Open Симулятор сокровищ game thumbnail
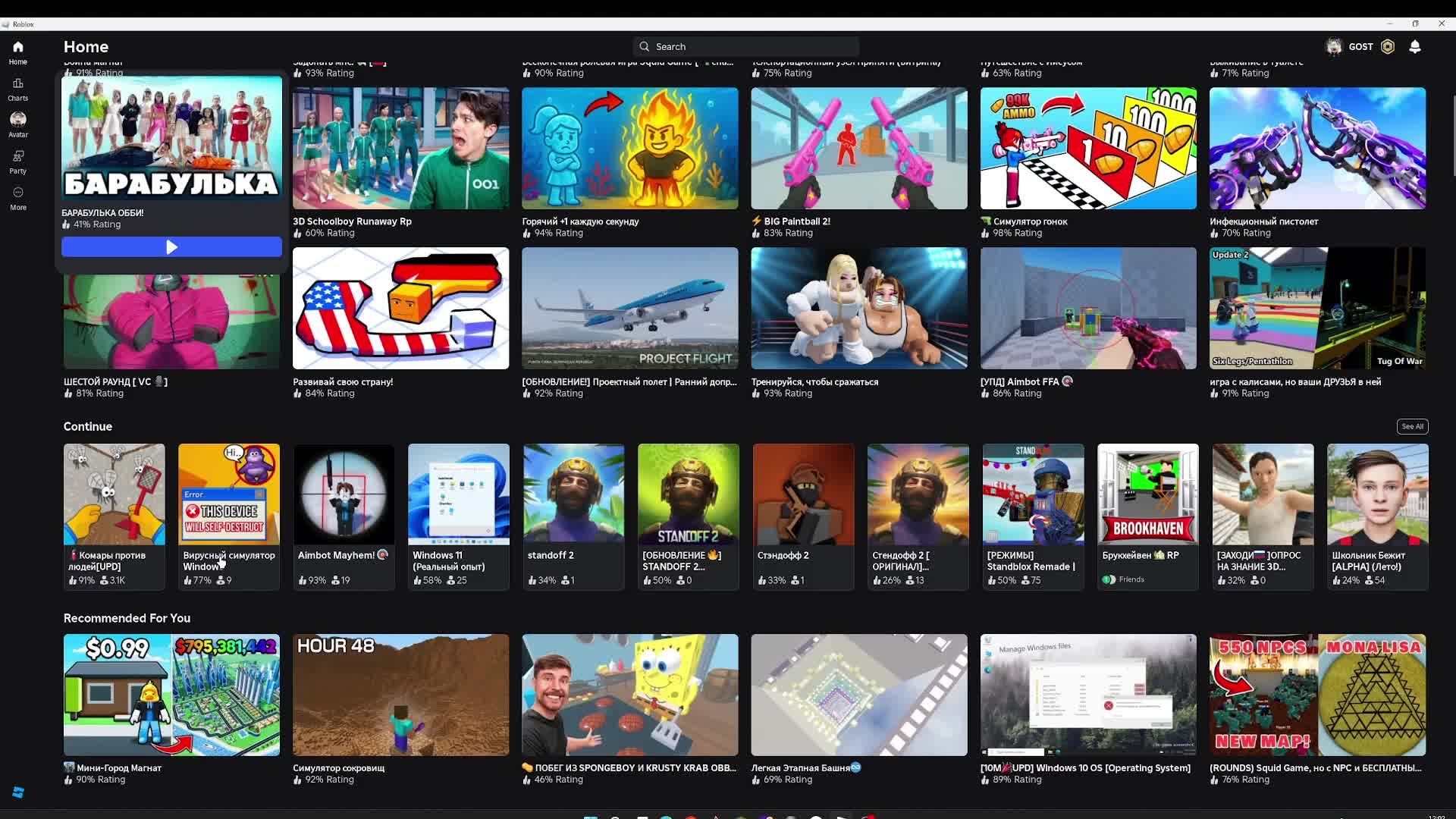 click(400, 695)
